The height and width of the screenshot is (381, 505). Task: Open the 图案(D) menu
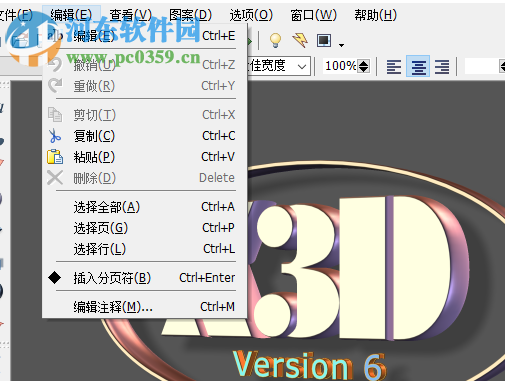(x=190, y=15)
